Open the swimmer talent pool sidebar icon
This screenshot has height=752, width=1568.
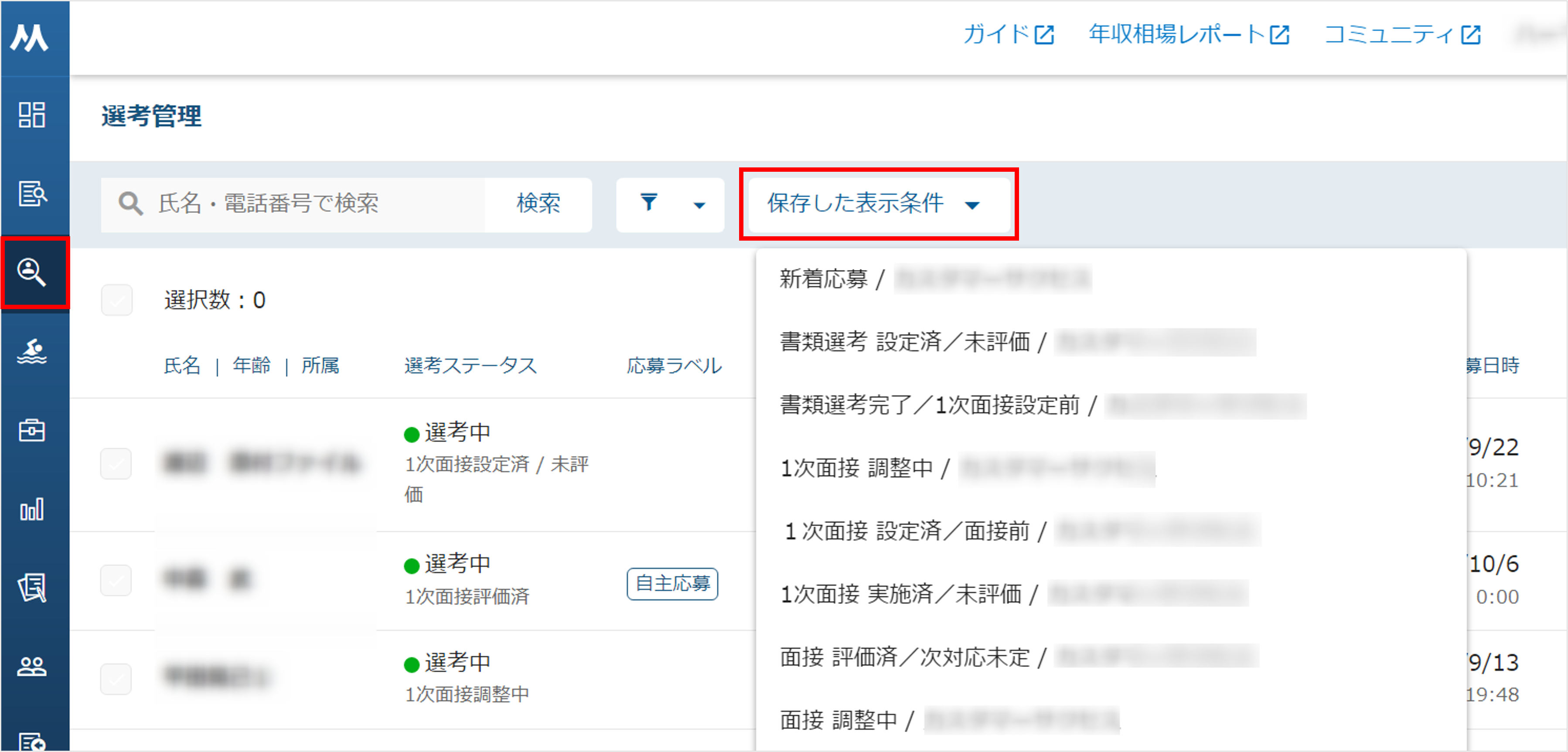[32, 351]
